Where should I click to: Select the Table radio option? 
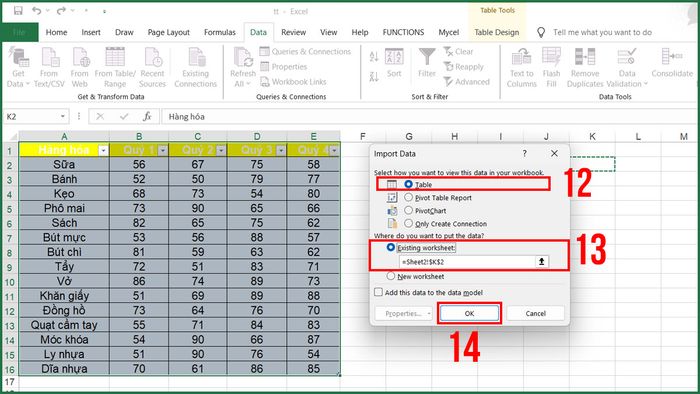[408, 184]
